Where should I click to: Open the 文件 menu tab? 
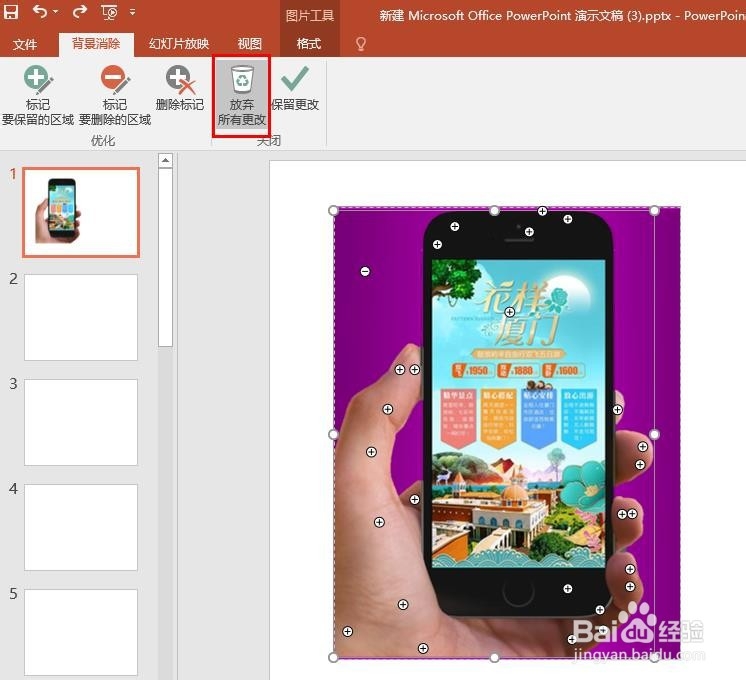tap(25, 44)
